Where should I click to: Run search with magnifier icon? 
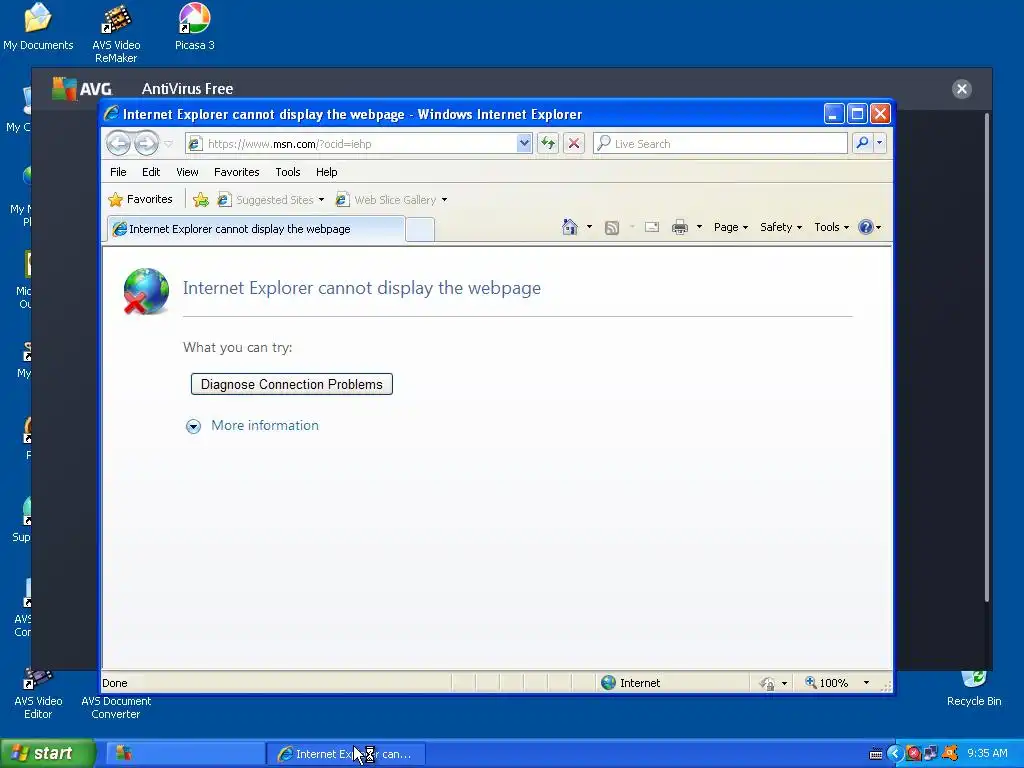pyautogui.click(x=863, y=143)
